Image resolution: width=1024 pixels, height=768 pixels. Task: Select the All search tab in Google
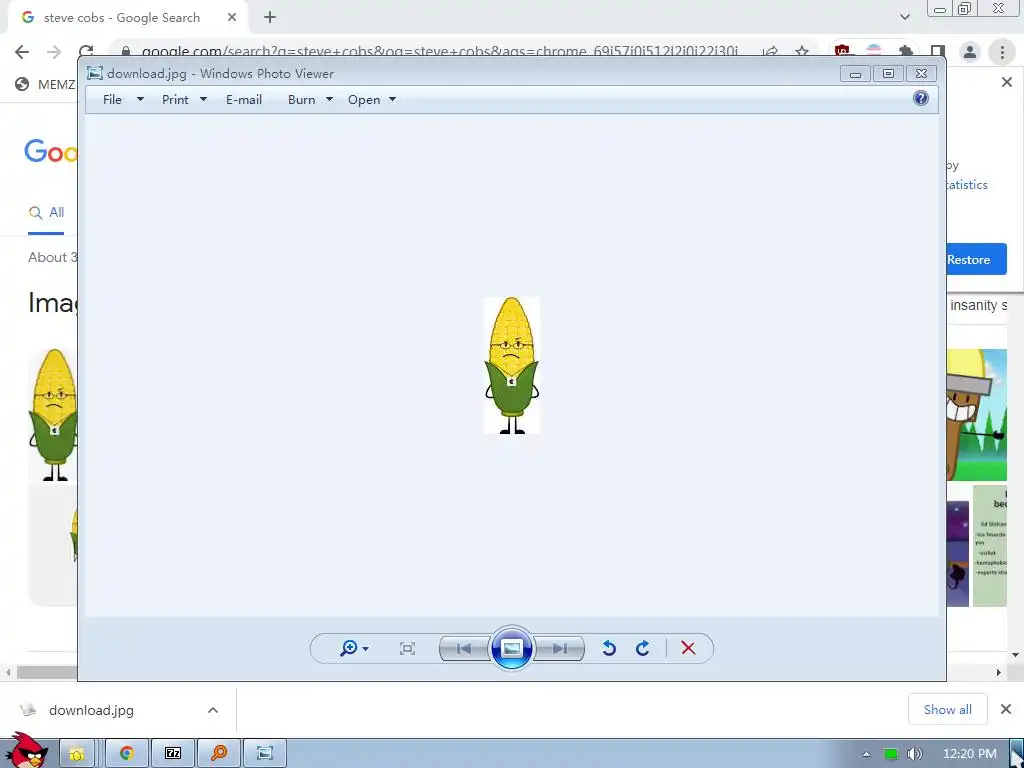click(46, 212)
